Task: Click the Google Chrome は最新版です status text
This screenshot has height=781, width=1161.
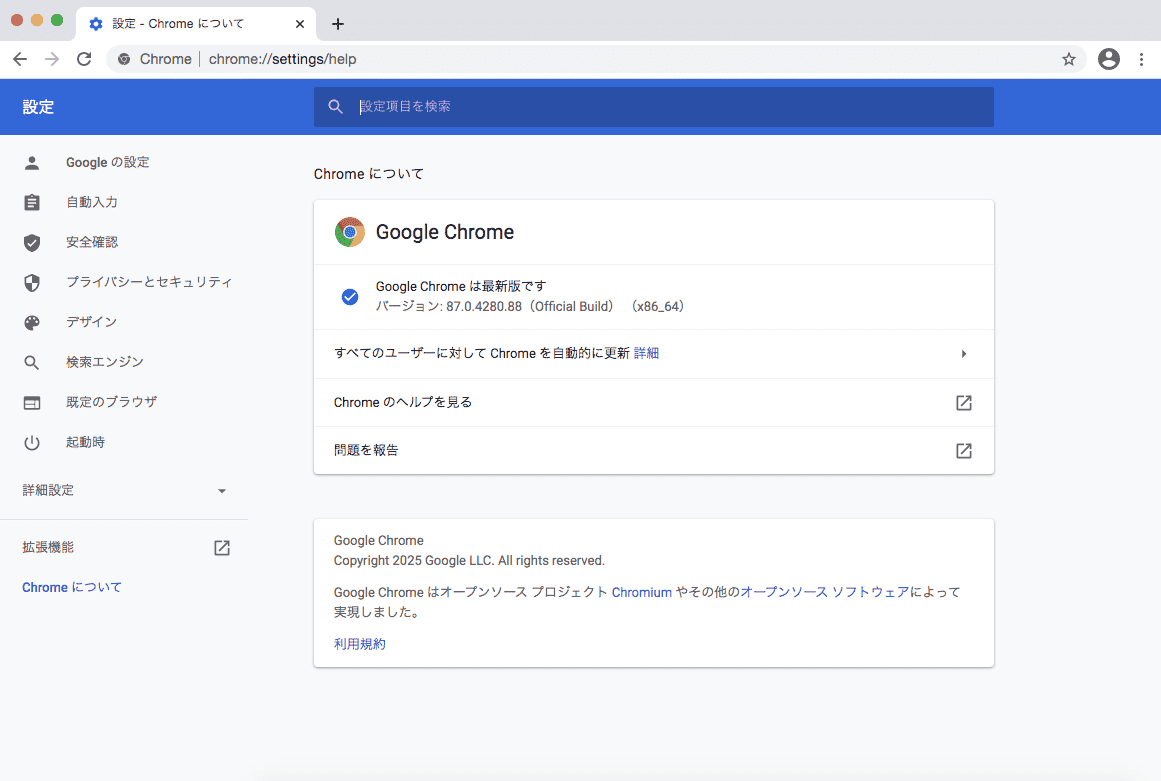Action: pyautogui.click(x=461, y=286)
